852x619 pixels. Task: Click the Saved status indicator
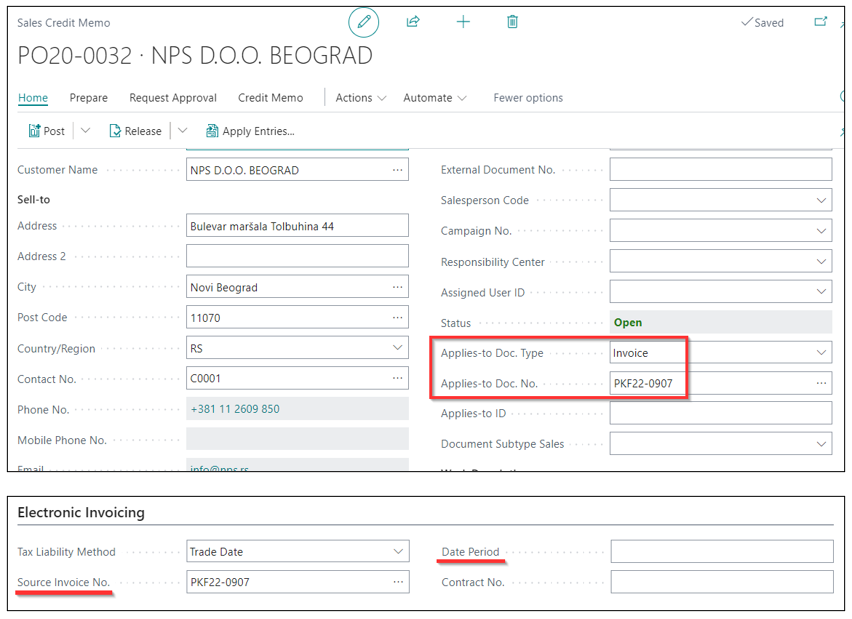762,22
